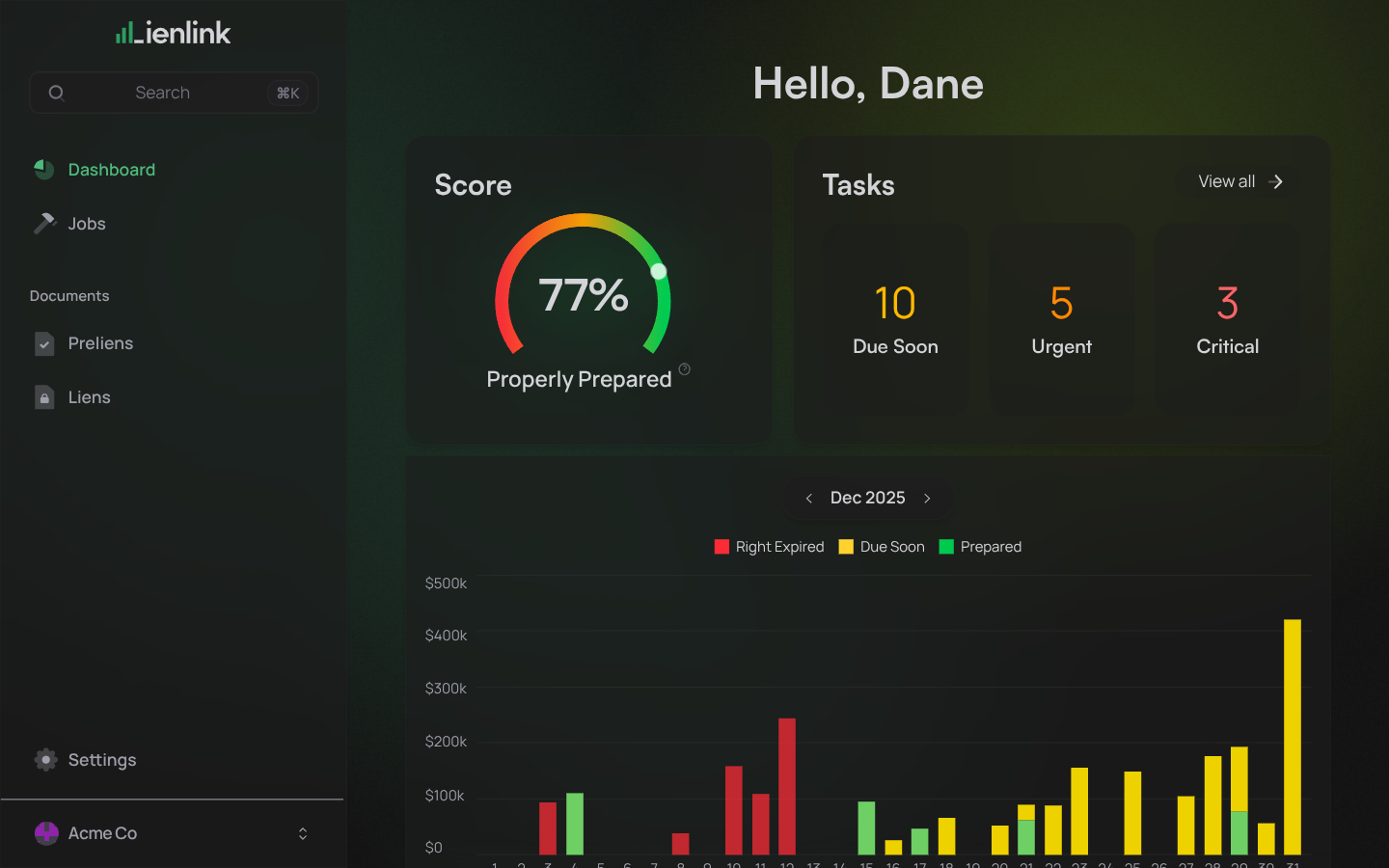Select the Jobs hammer icon
Image resolution: width=1389 pixels, height=868 pixels.
pyautogui.click(x=43, y=223)
